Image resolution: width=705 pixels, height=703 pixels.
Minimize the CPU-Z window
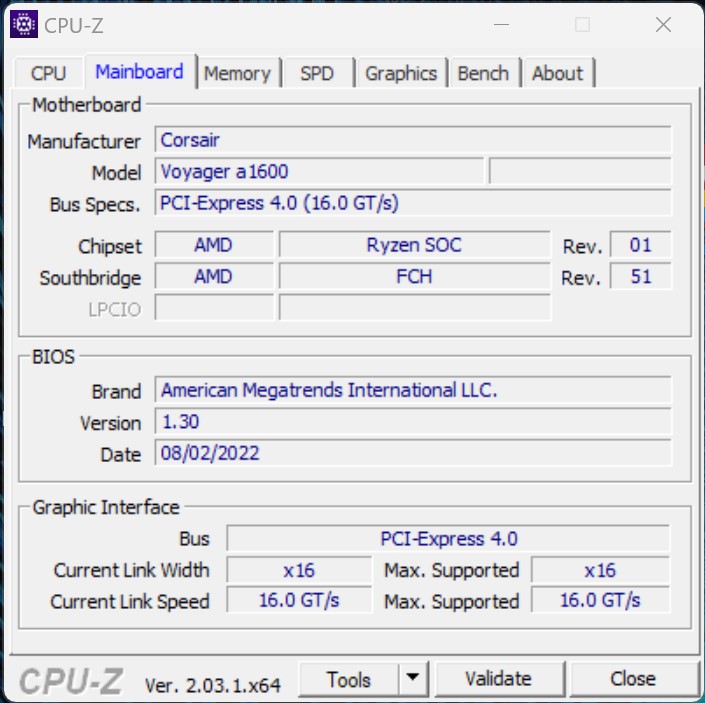click(501, 25)
